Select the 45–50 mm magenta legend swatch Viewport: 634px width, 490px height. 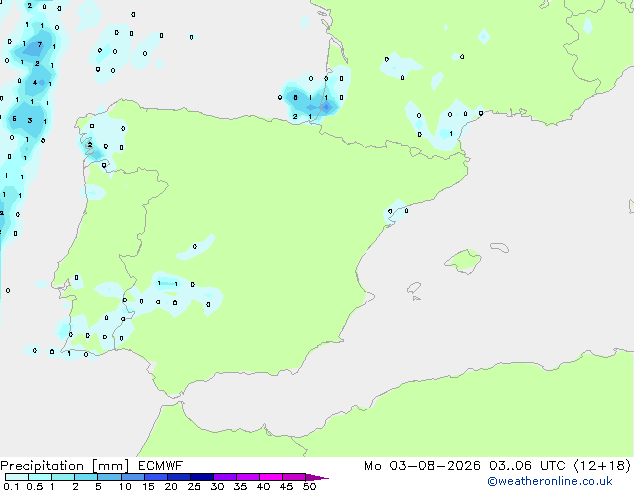coord(294,477)
